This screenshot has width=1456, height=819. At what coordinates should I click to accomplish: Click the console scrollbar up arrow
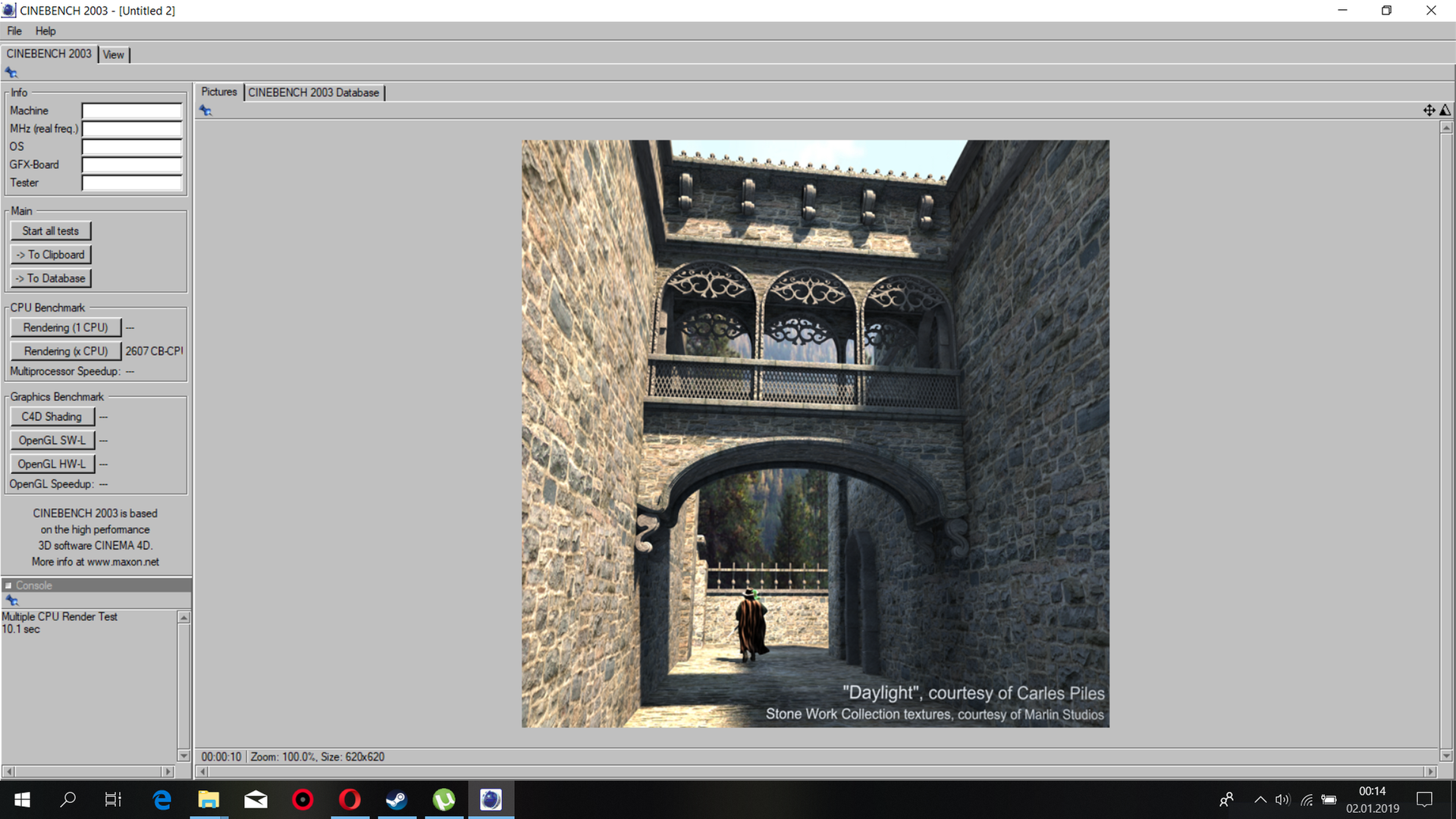click(184, 618)
